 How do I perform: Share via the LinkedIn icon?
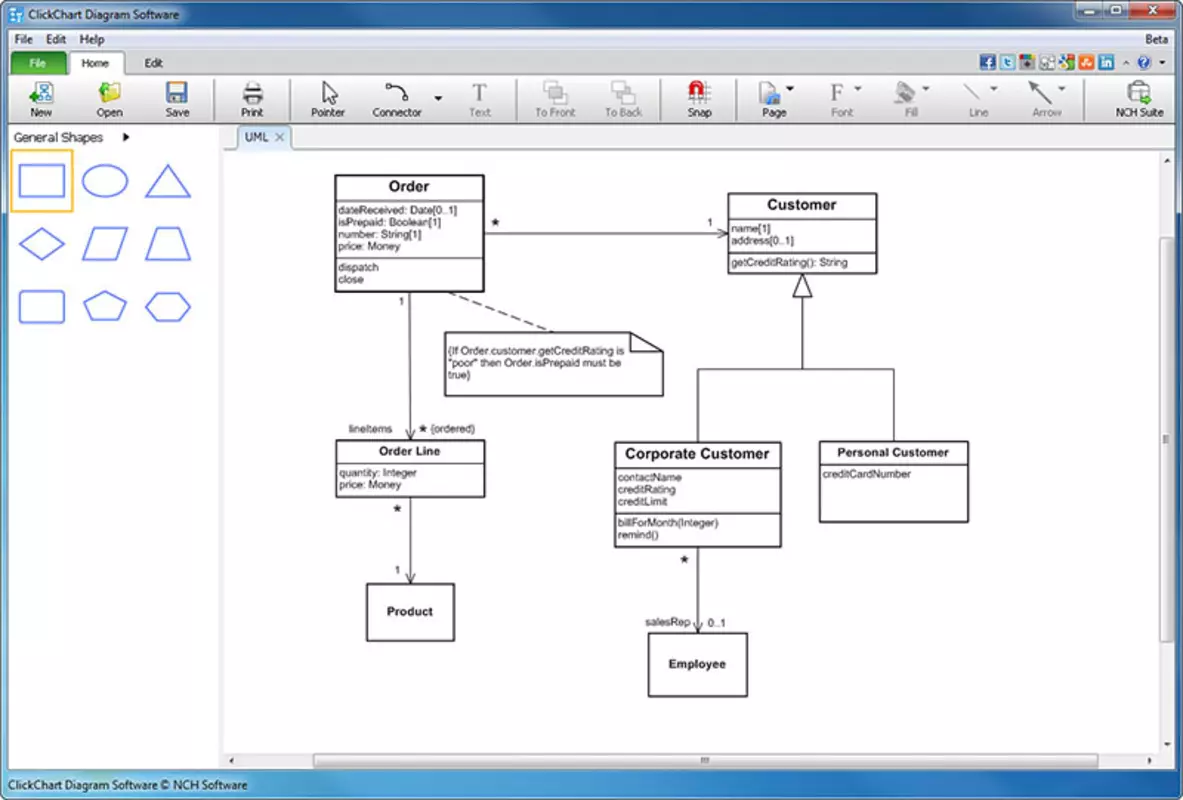click(x=1106, y=63)
